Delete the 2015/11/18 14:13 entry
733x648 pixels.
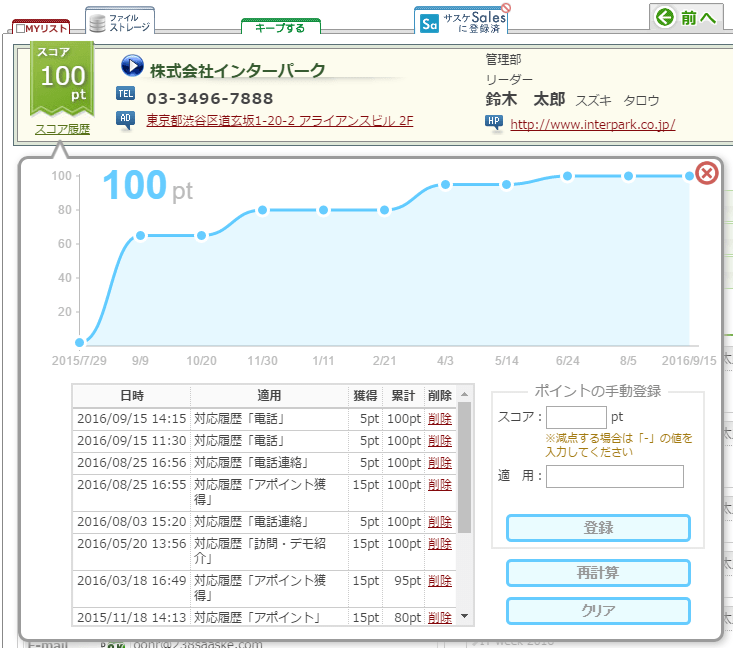[440, 618]
